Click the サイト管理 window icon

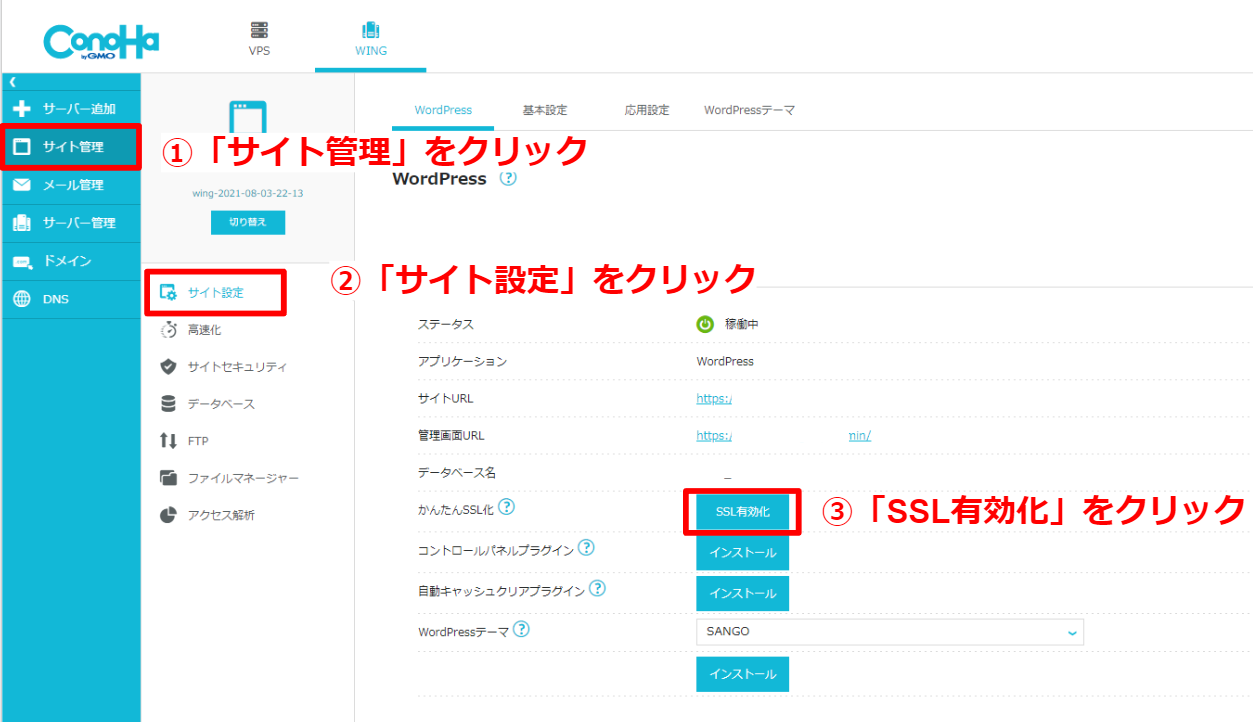click(22, 147)
